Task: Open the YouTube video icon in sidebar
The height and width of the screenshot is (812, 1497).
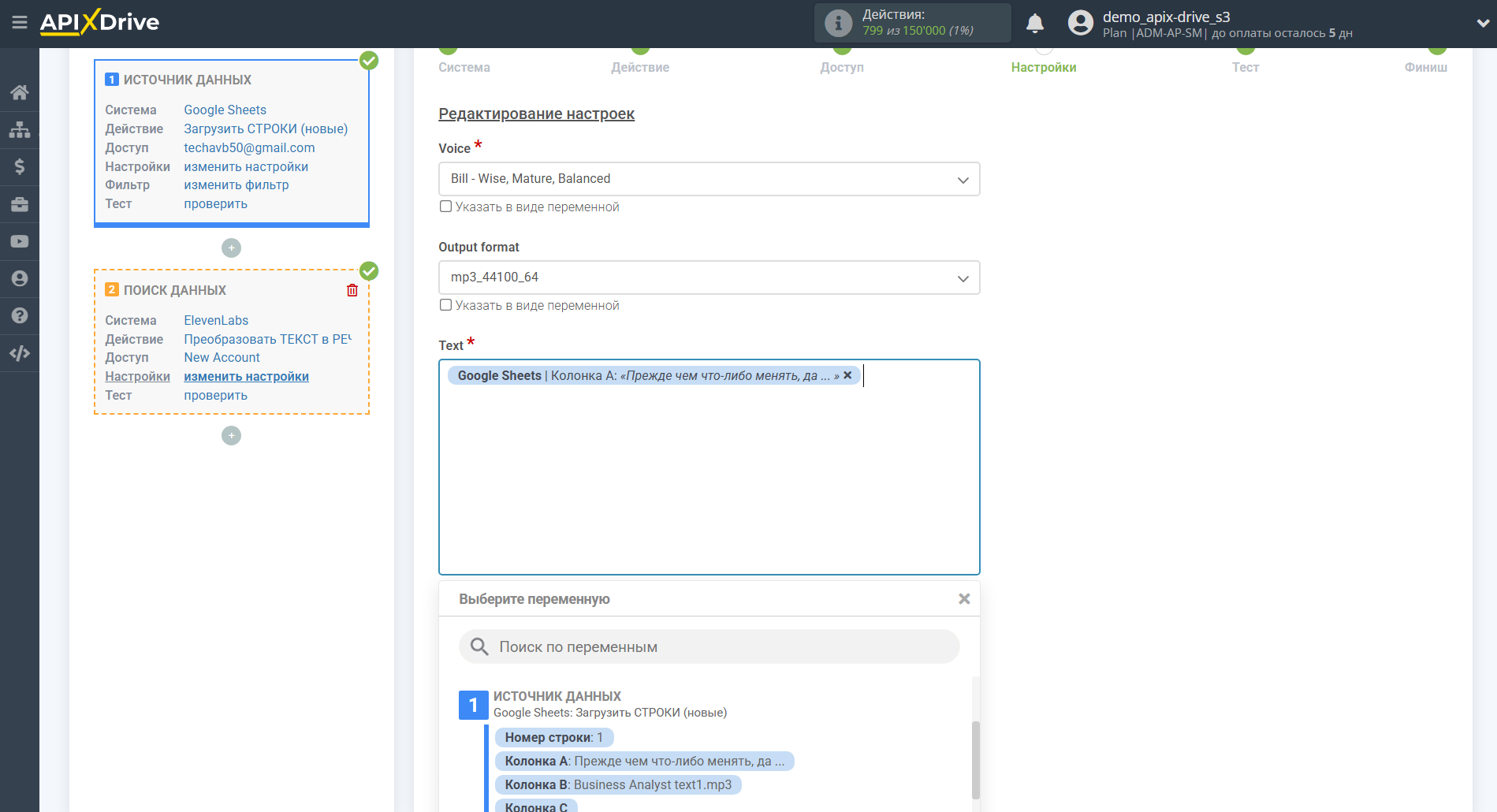Action: tap(20, 241)
